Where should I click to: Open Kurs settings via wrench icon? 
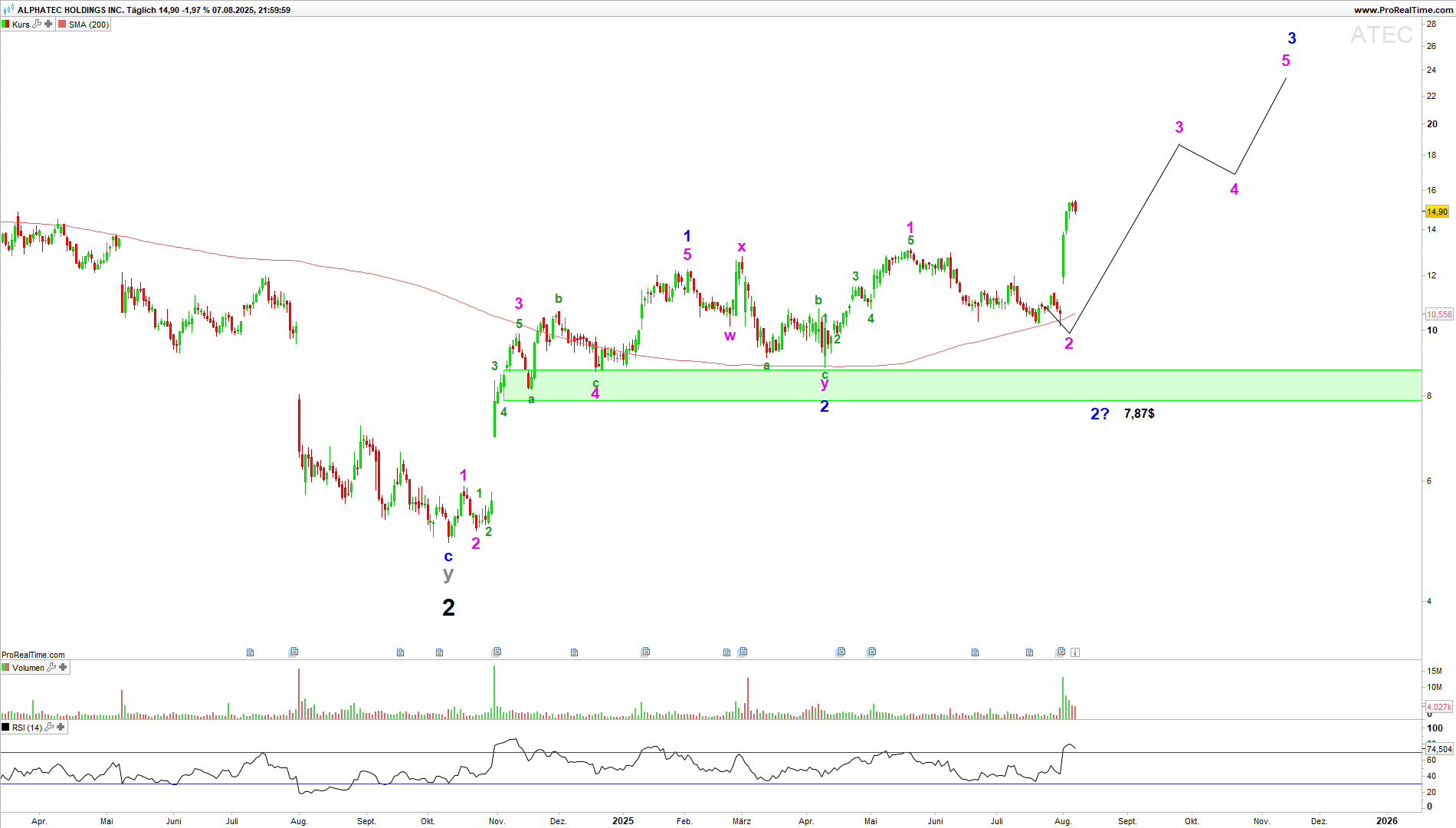[37, 25]
